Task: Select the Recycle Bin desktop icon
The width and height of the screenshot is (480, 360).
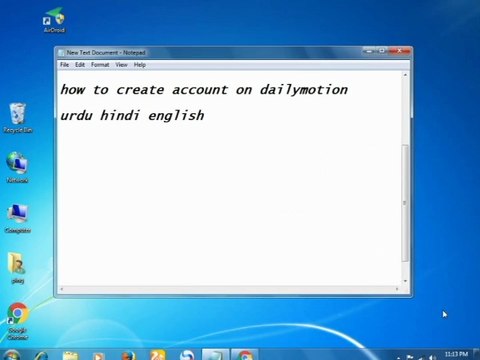Action: [18, 118]
